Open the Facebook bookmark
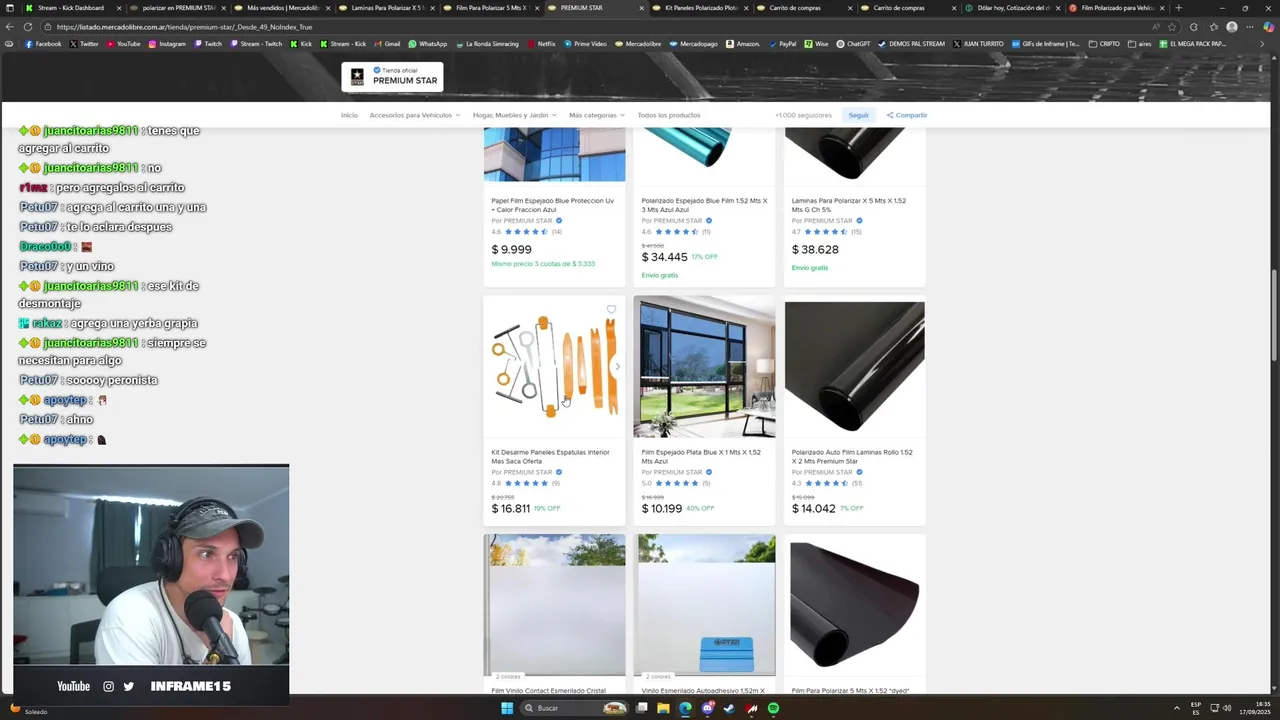1280x720 pixels. [43, 44]
